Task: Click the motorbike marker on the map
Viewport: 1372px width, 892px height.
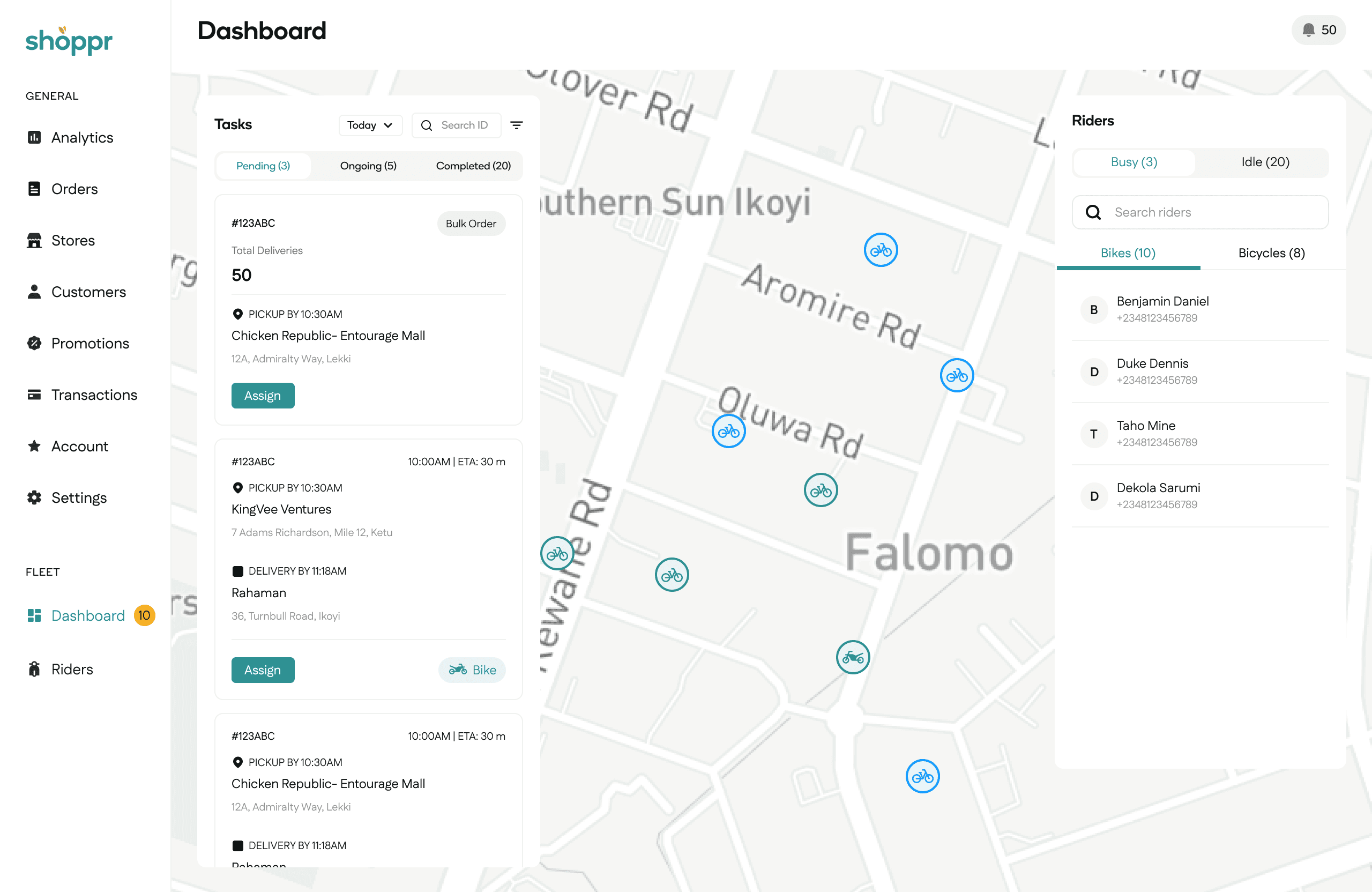Action: coord(853,657)
